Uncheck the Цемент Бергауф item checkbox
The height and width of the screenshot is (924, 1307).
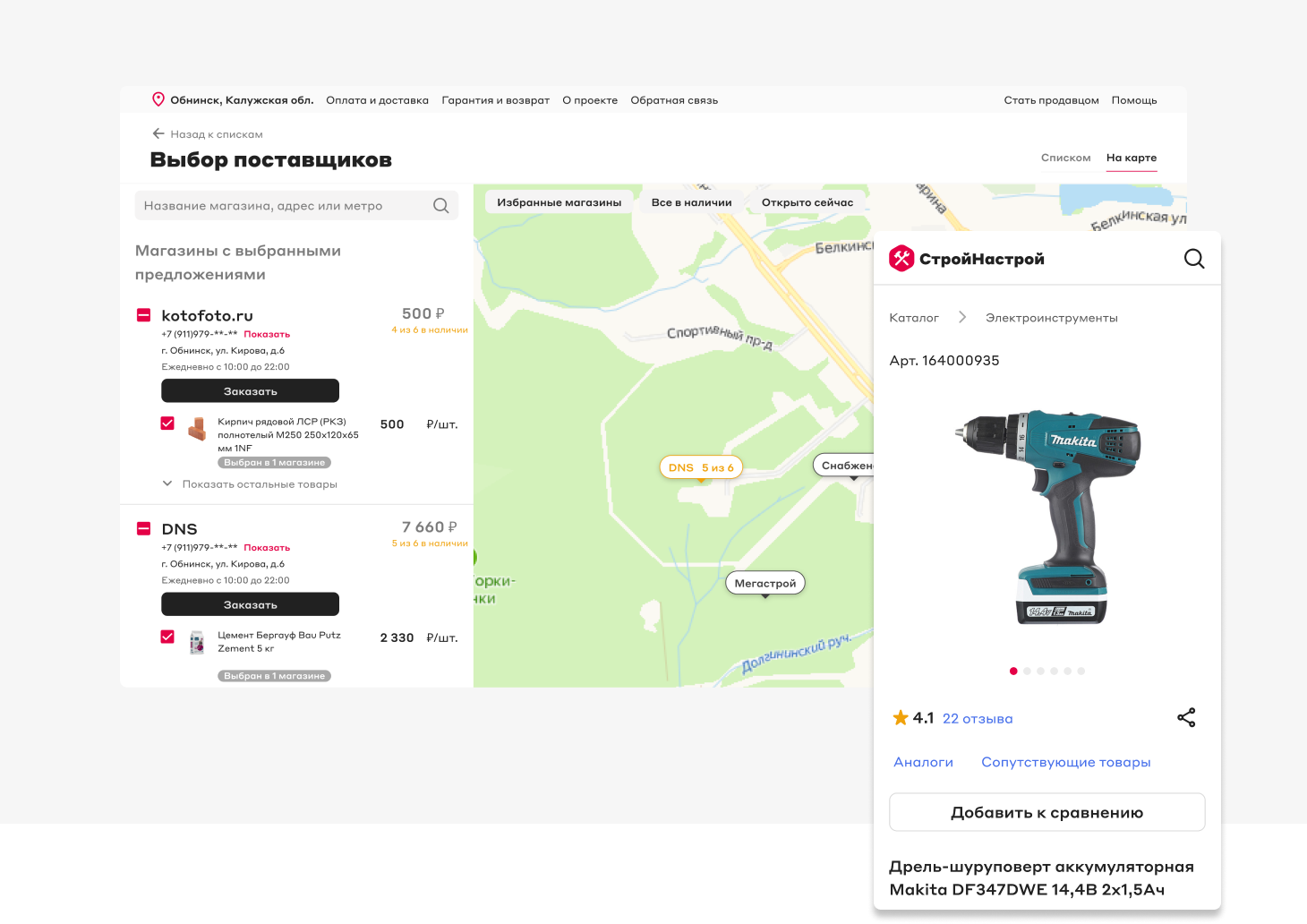click(167, 637)
